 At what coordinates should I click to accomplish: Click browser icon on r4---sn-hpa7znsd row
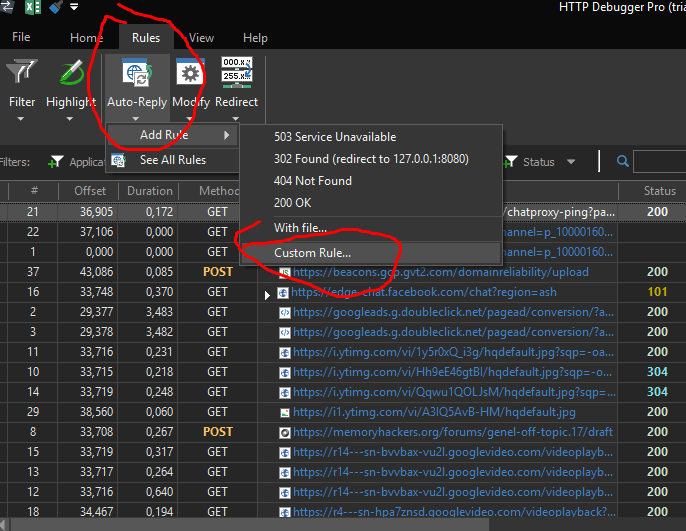pyautogui.click(x=285, y=513)
